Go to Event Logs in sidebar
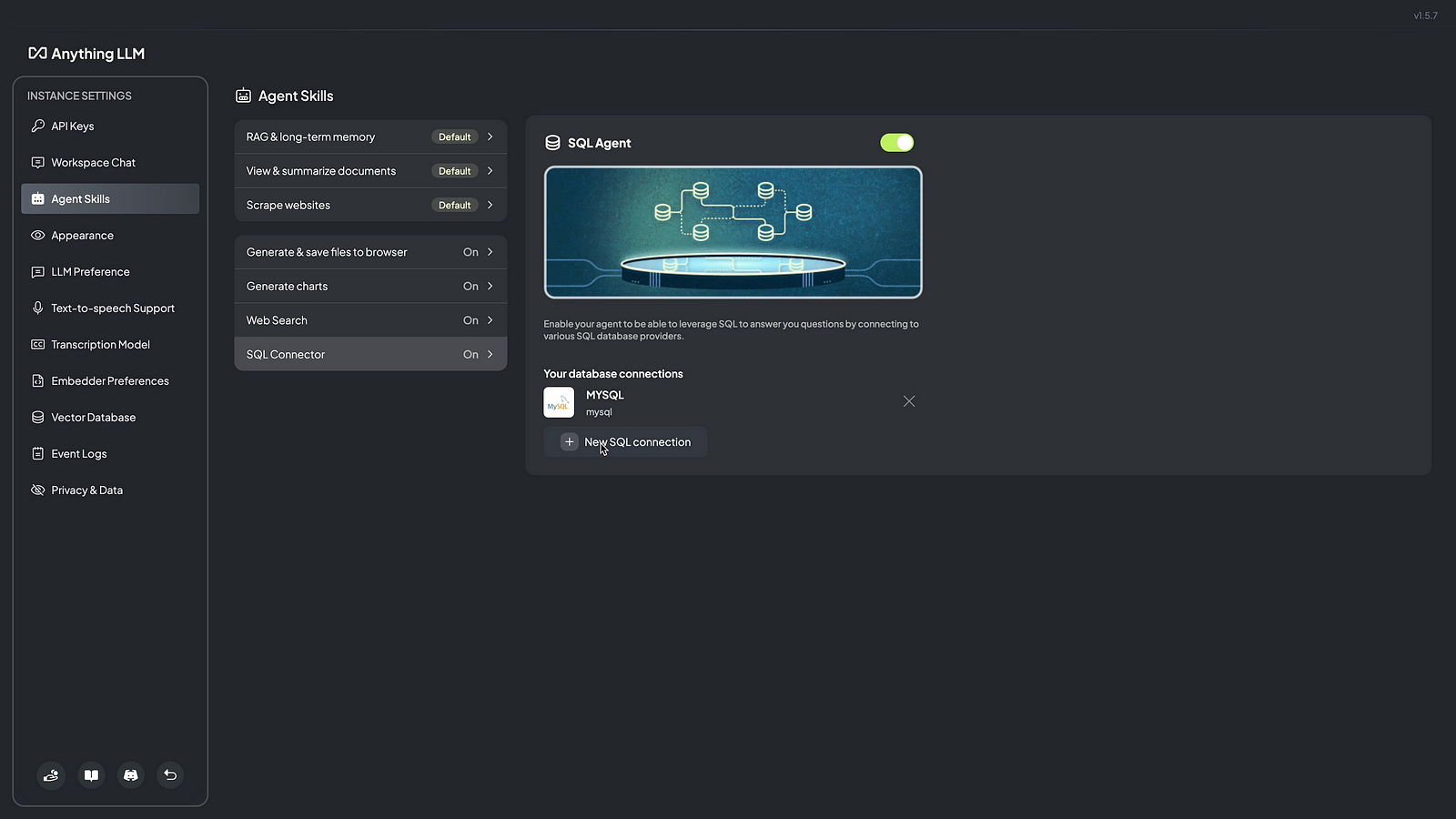 (x=79, y=454)
